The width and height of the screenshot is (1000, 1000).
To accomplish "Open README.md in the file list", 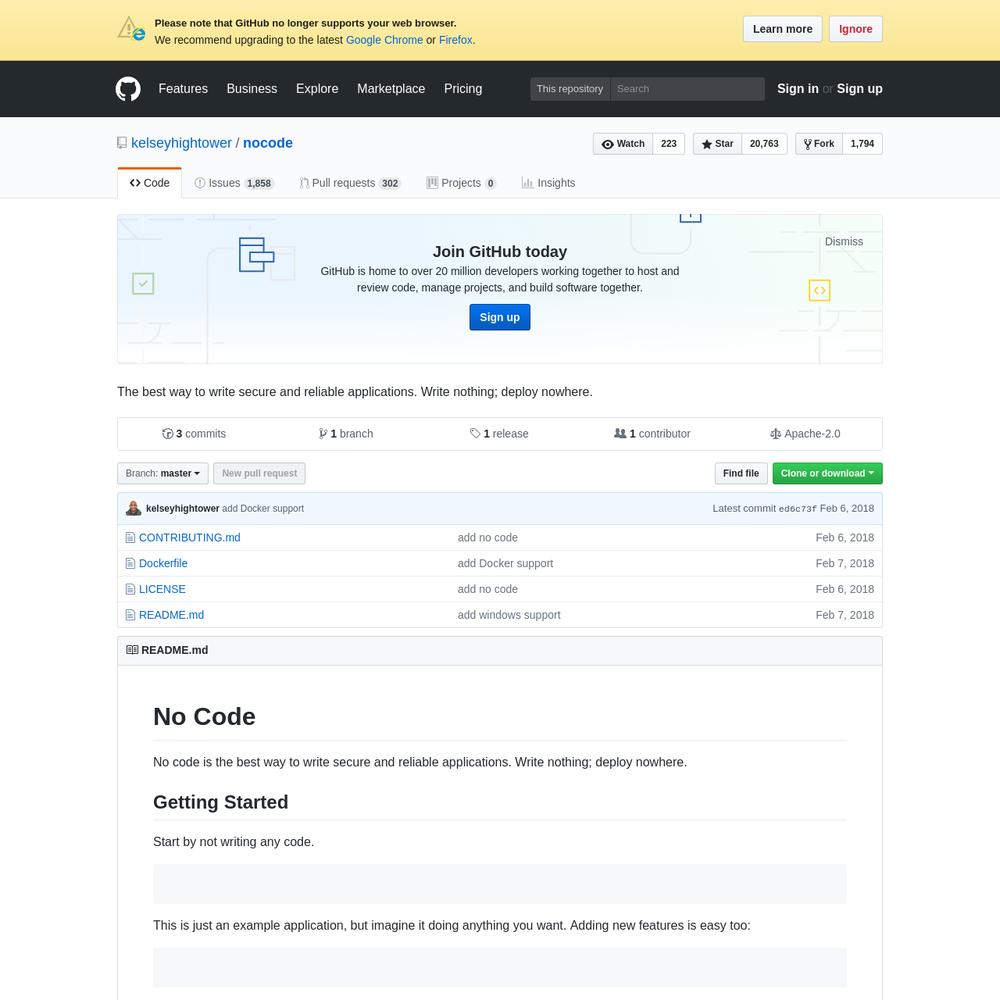I will pos(172,615).
